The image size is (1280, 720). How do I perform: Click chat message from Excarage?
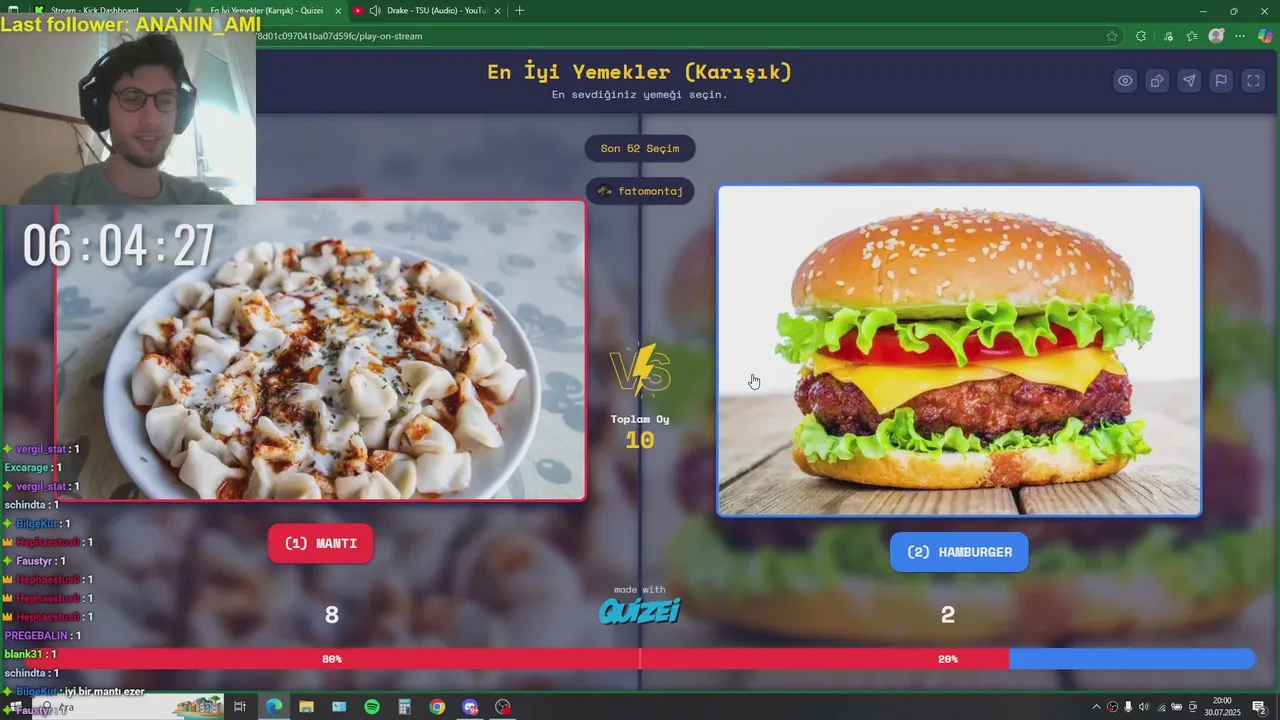(33, 467)
